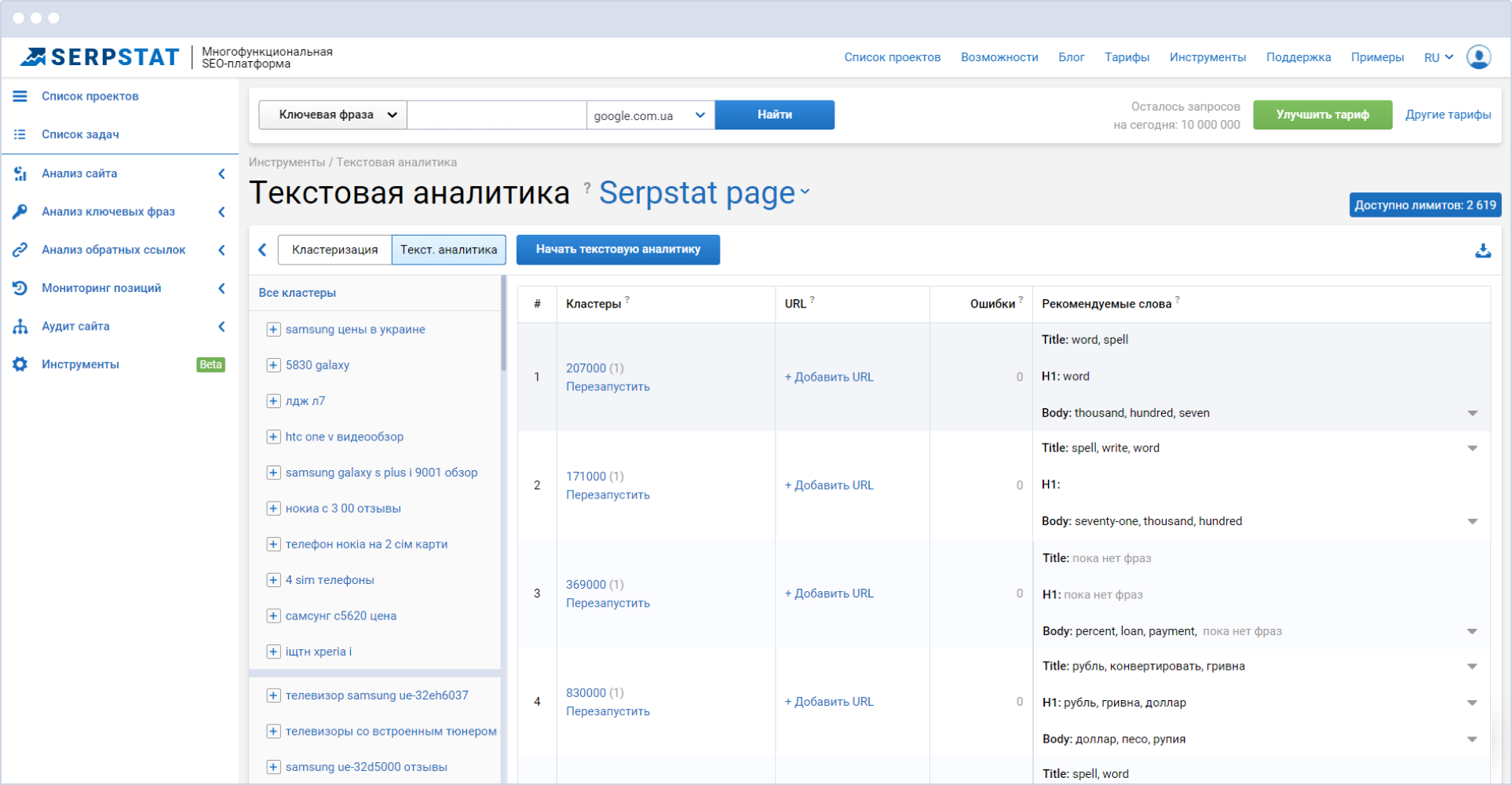Expand the 5830 galaxy cluster
1512x785 pixels.
(x=273, y=365)
